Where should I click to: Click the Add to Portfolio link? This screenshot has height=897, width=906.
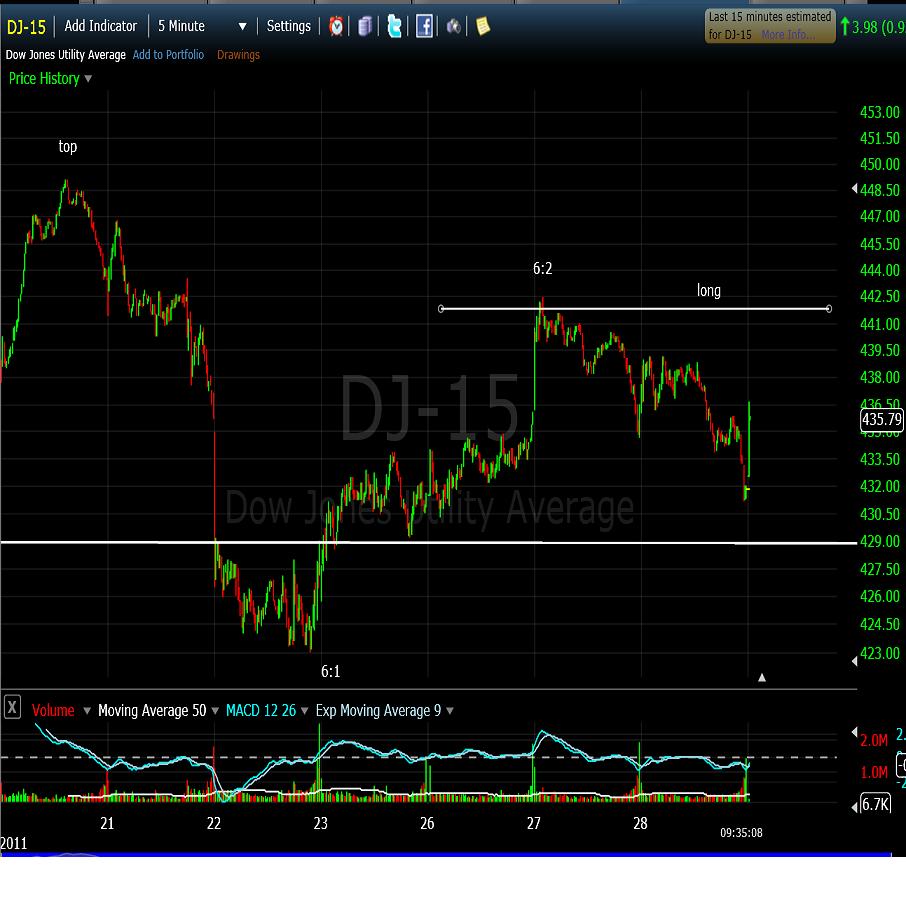pos(168,55)
